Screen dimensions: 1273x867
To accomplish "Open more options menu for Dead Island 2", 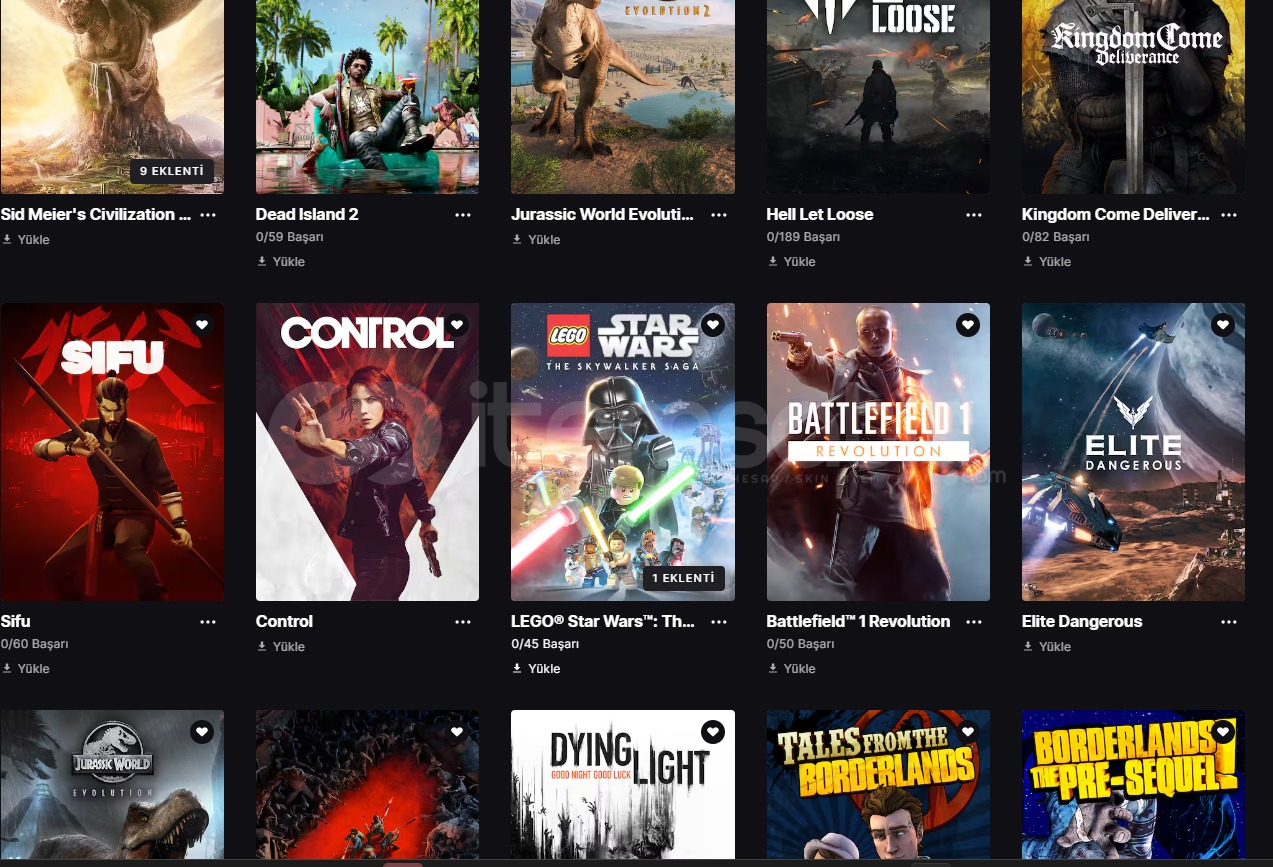I will click(x=463, y=215).
